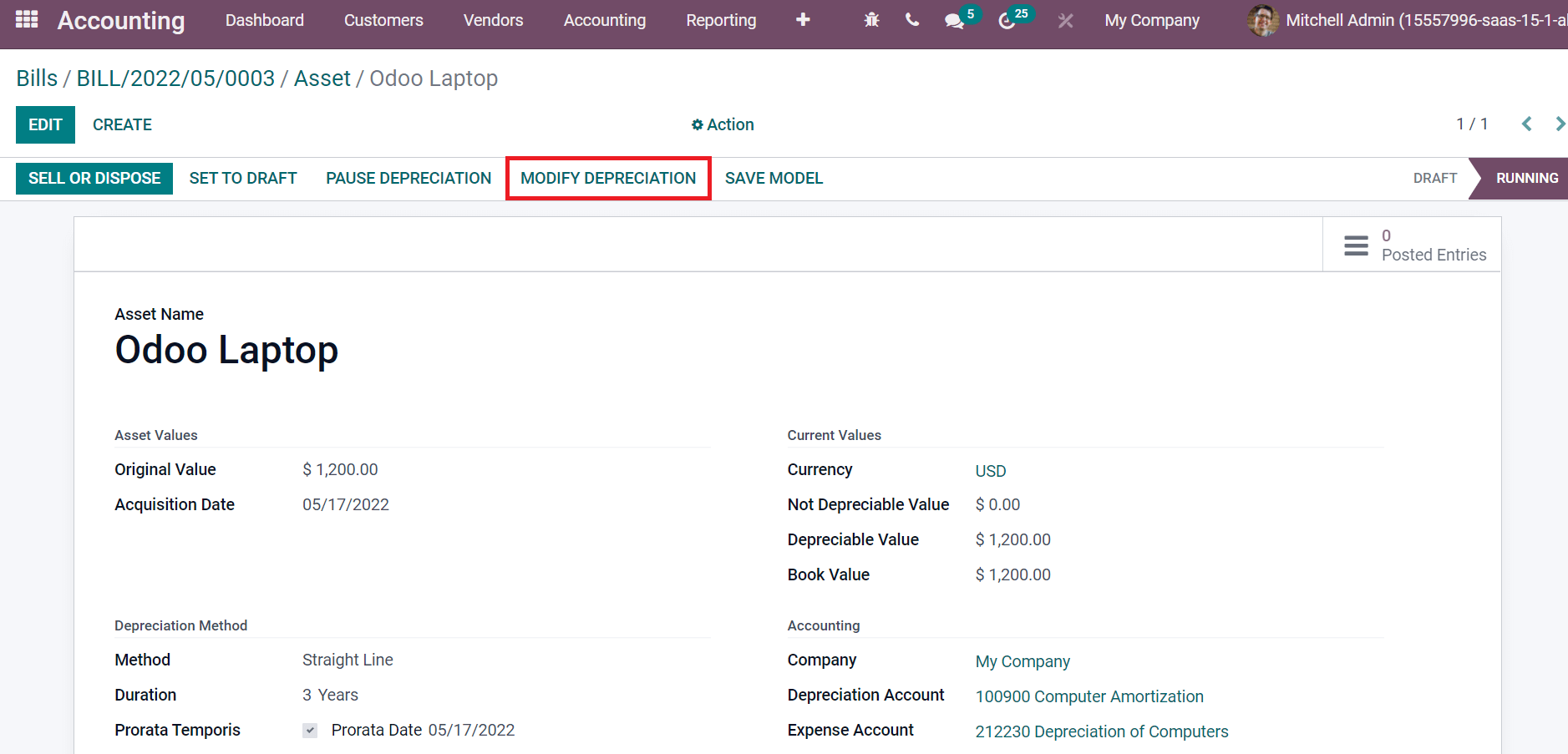Click SELL OR DISPOSE button
1568x754 pixels.
pos(94,179)
